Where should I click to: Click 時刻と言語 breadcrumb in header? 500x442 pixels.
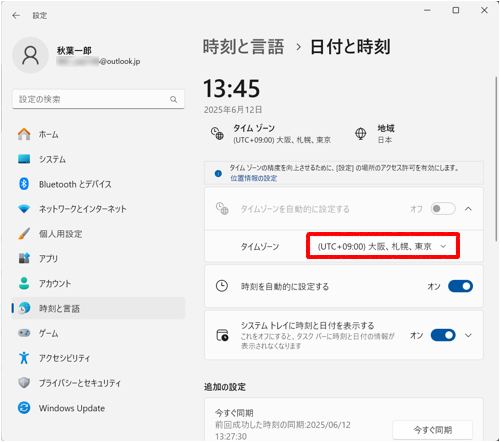[x=244, y=47]
